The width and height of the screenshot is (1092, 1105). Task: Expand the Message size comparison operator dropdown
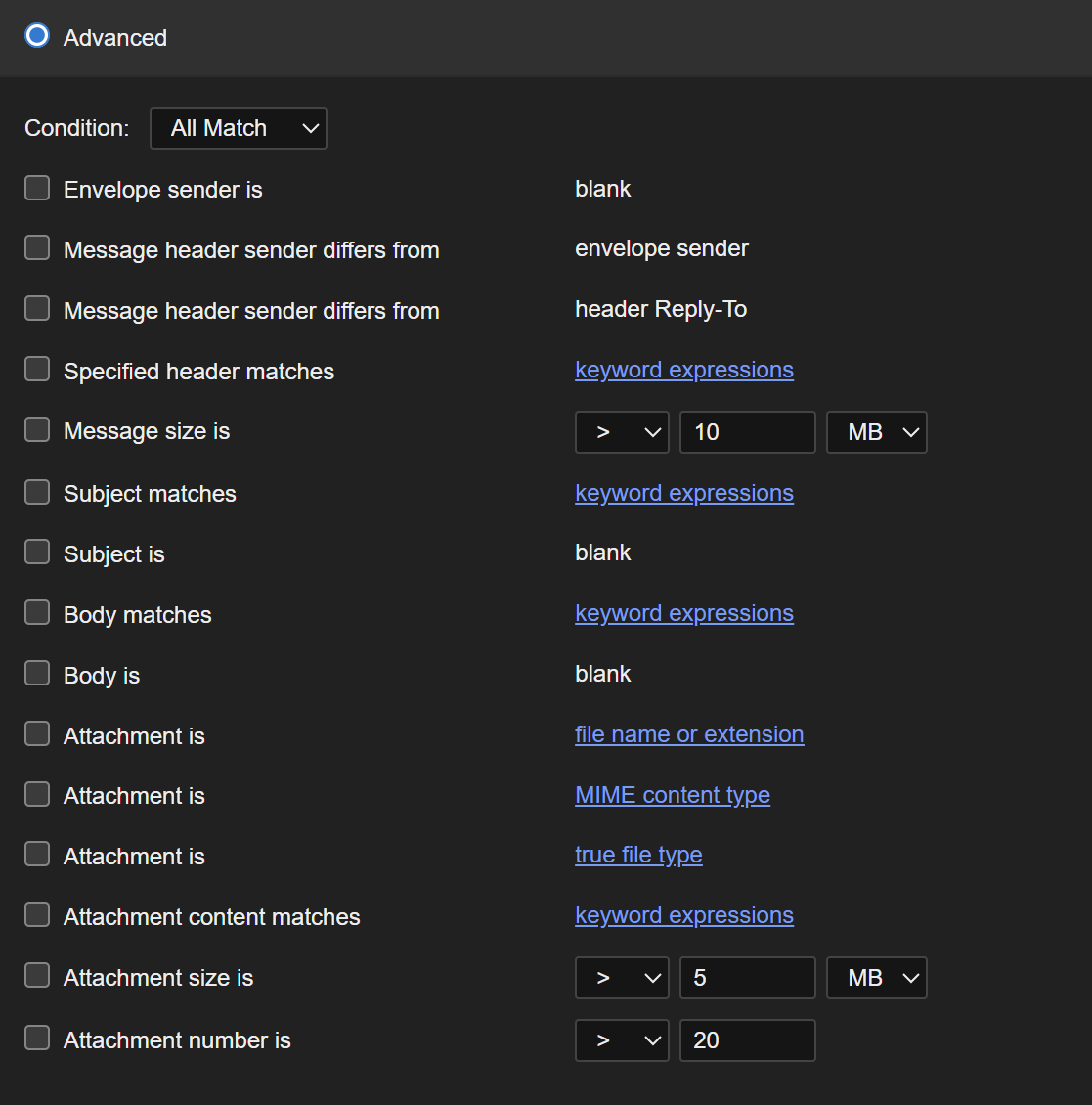point(621,432)
